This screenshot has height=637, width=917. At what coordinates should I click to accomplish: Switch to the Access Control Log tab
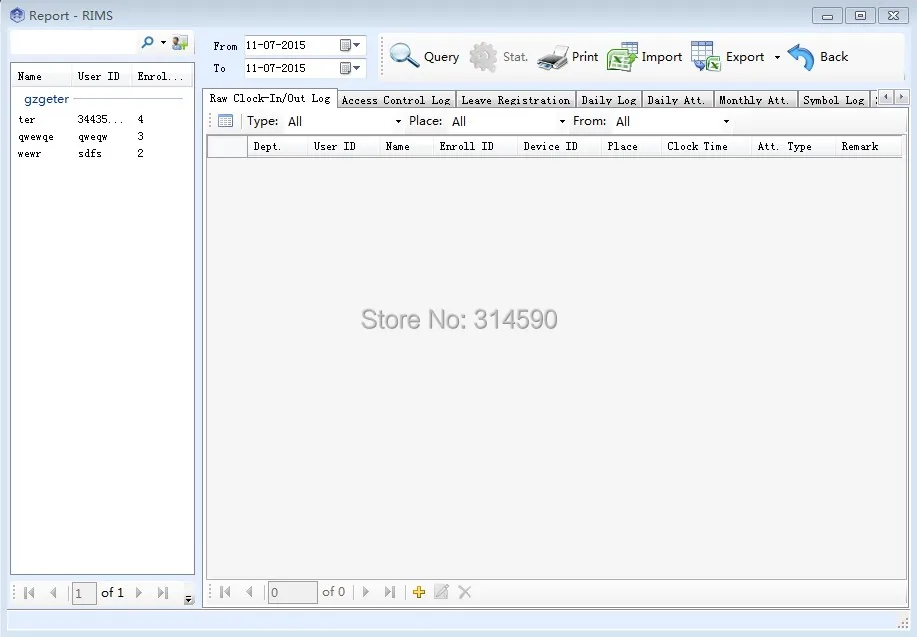(x=396, y=100)
